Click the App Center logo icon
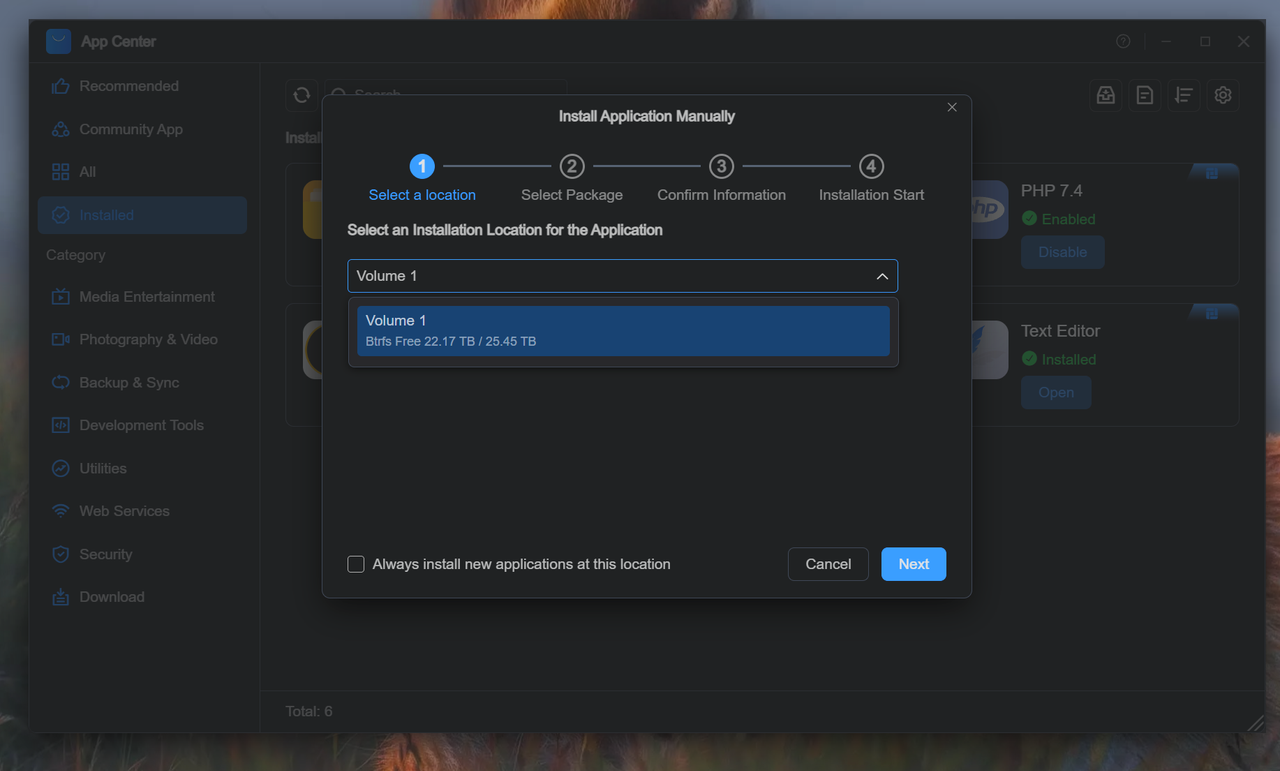Screen dimensions: 1280x771 tap(58, 41)
